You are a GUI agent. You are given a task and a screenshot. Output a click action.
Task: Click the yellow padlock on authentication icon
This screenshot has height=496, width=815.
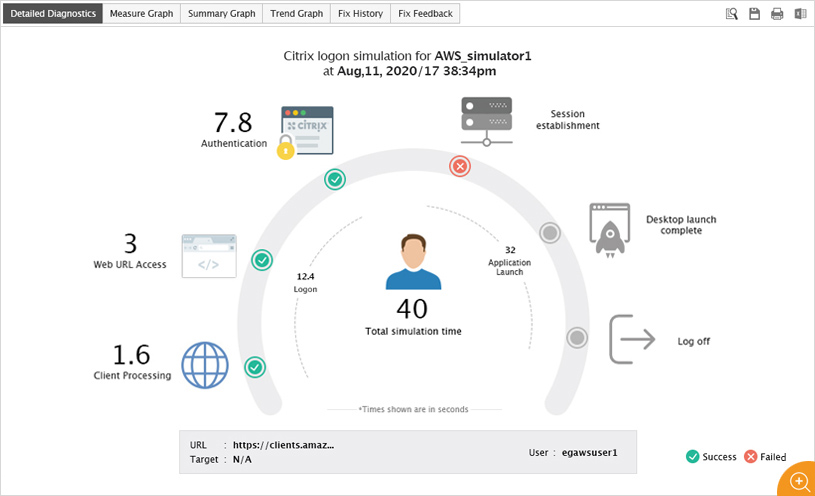coord(285,147)
